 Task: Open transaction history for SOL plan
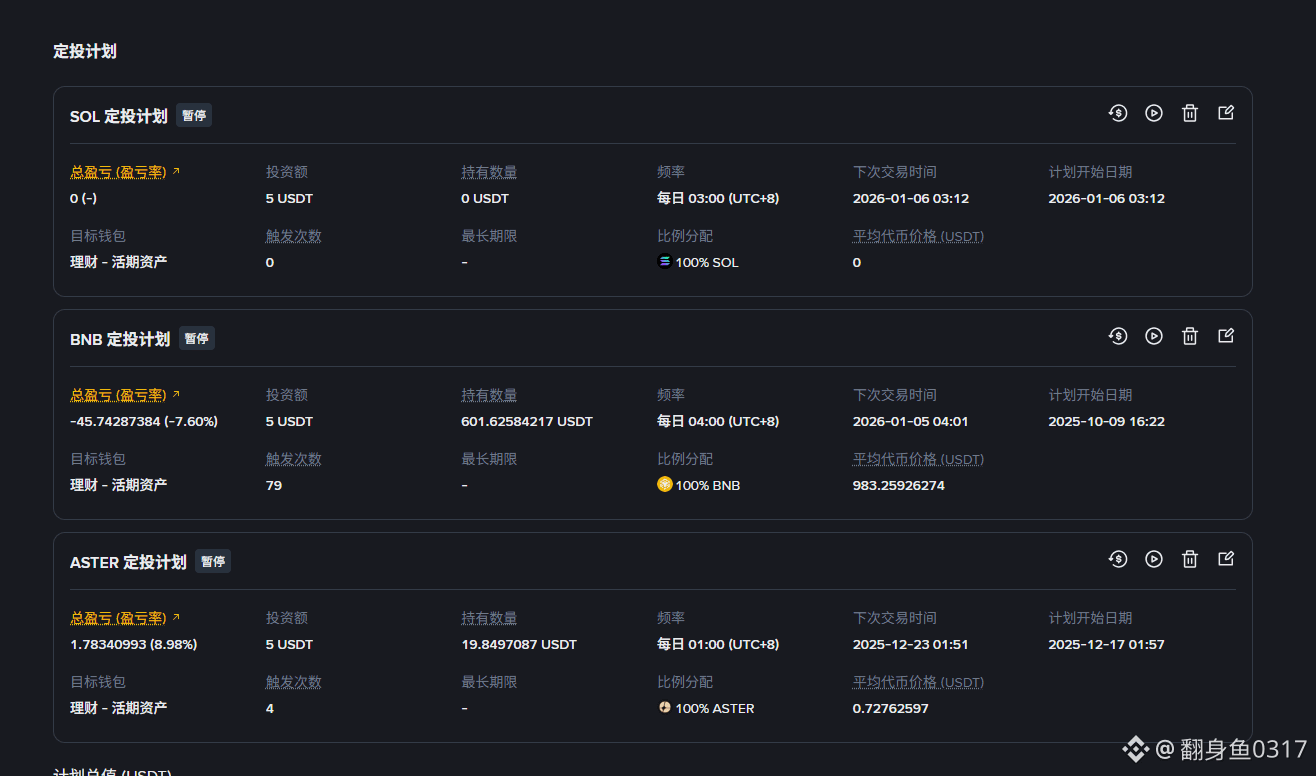click(1118, 113)
